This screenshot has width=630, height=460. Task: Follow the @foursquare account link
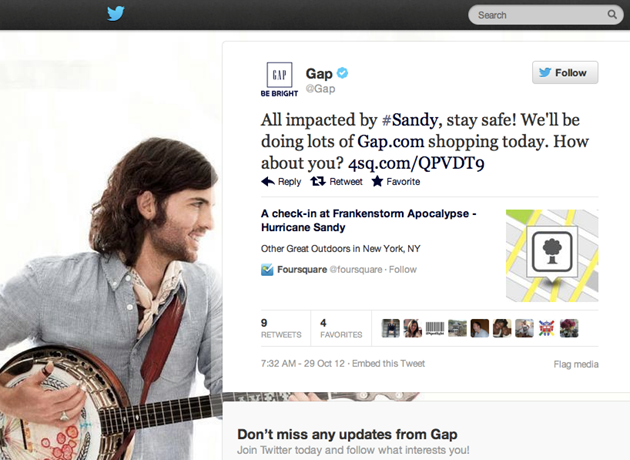coord(403,270)
